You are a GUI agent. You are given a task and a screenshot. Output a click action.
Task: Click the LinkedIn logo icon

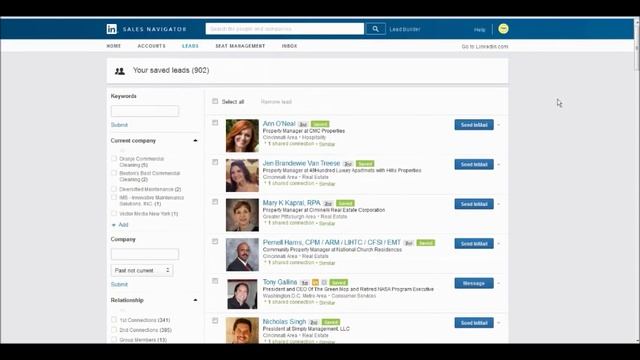(111, 29)
